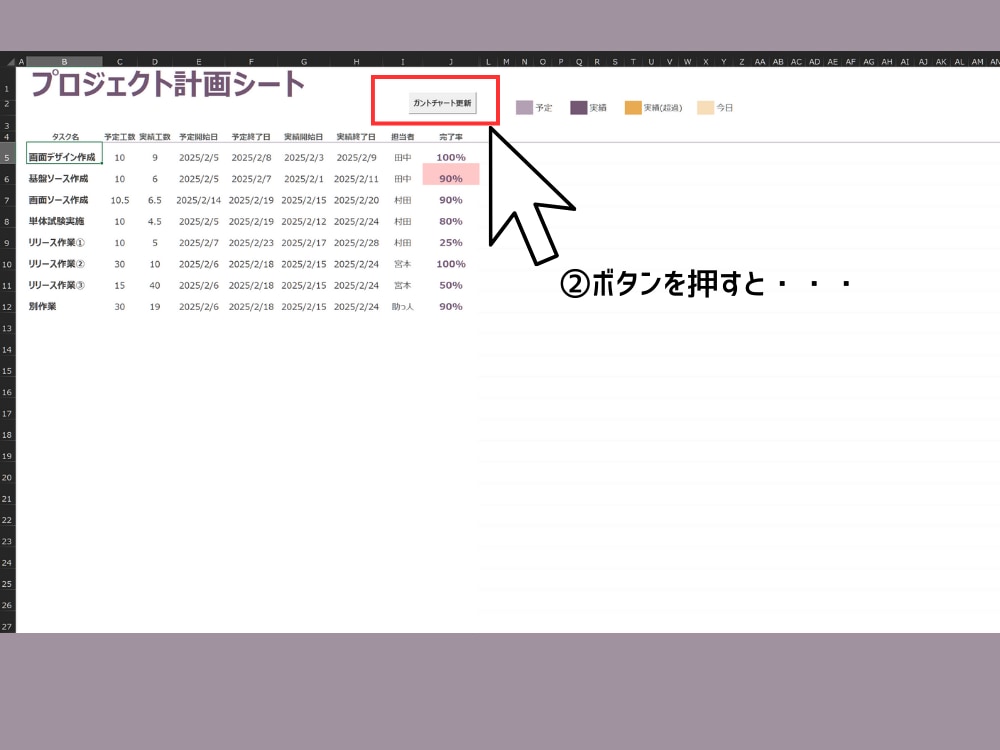Click the 80% completion cell
Image resolution: width=1000 pixels, height=750 pixels.
point(451,221)
